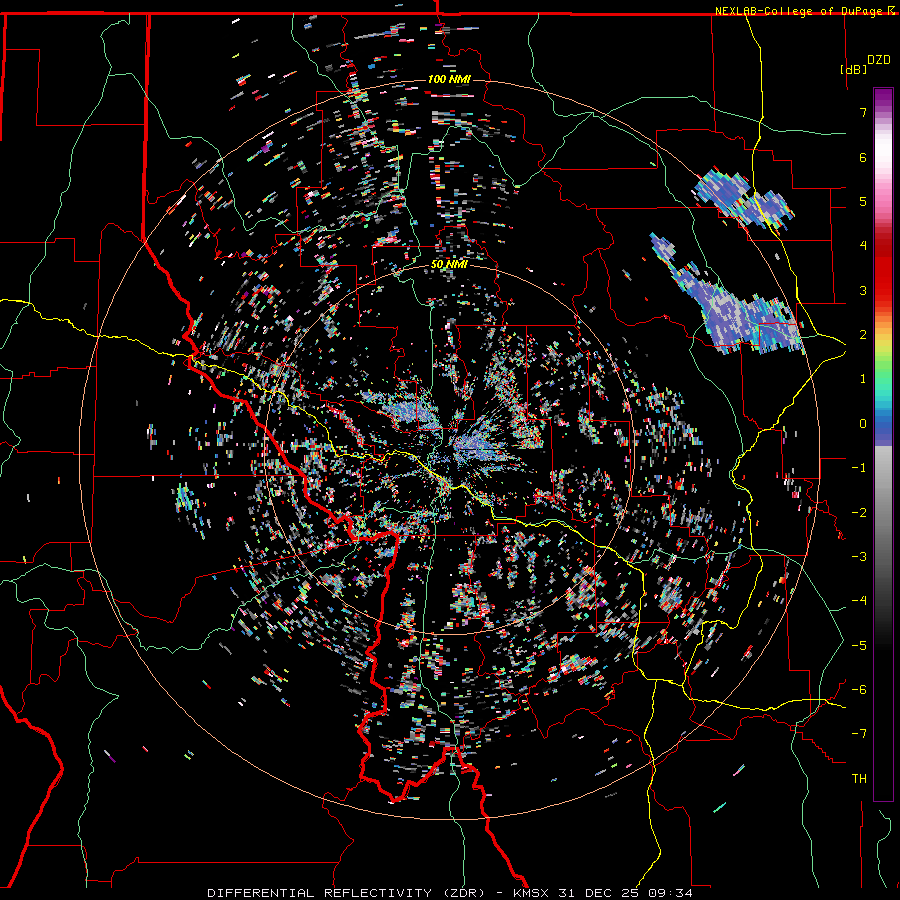Click the -6 value on color scale
Image resolution: width=900 pixels, height=900 pixels.
point(859,689)
